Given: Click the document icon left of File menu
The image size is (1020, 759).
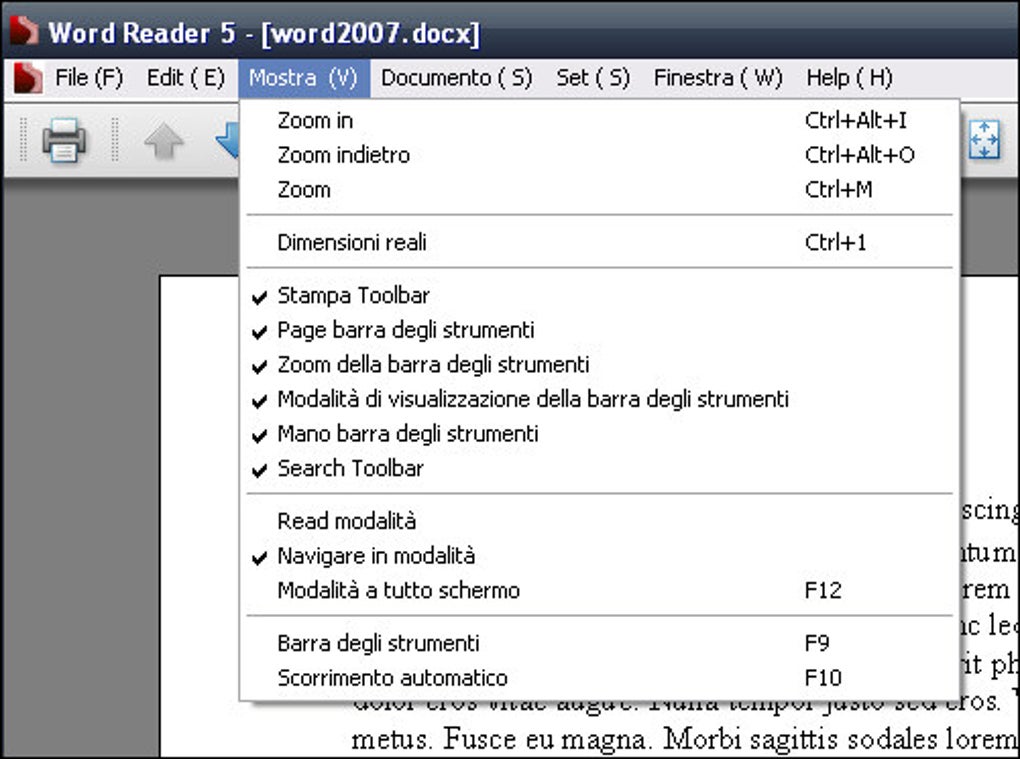Looking at the screenshot, I should point(28,78).
